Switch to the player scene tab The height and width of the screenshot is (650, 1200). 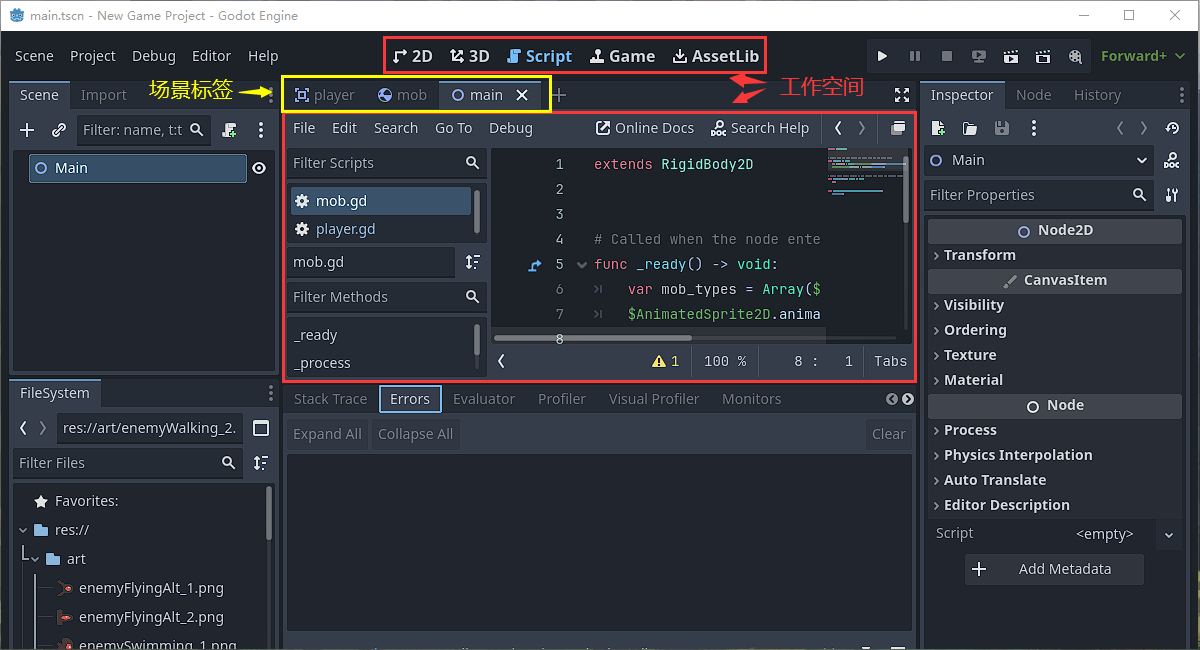(324, 95)
